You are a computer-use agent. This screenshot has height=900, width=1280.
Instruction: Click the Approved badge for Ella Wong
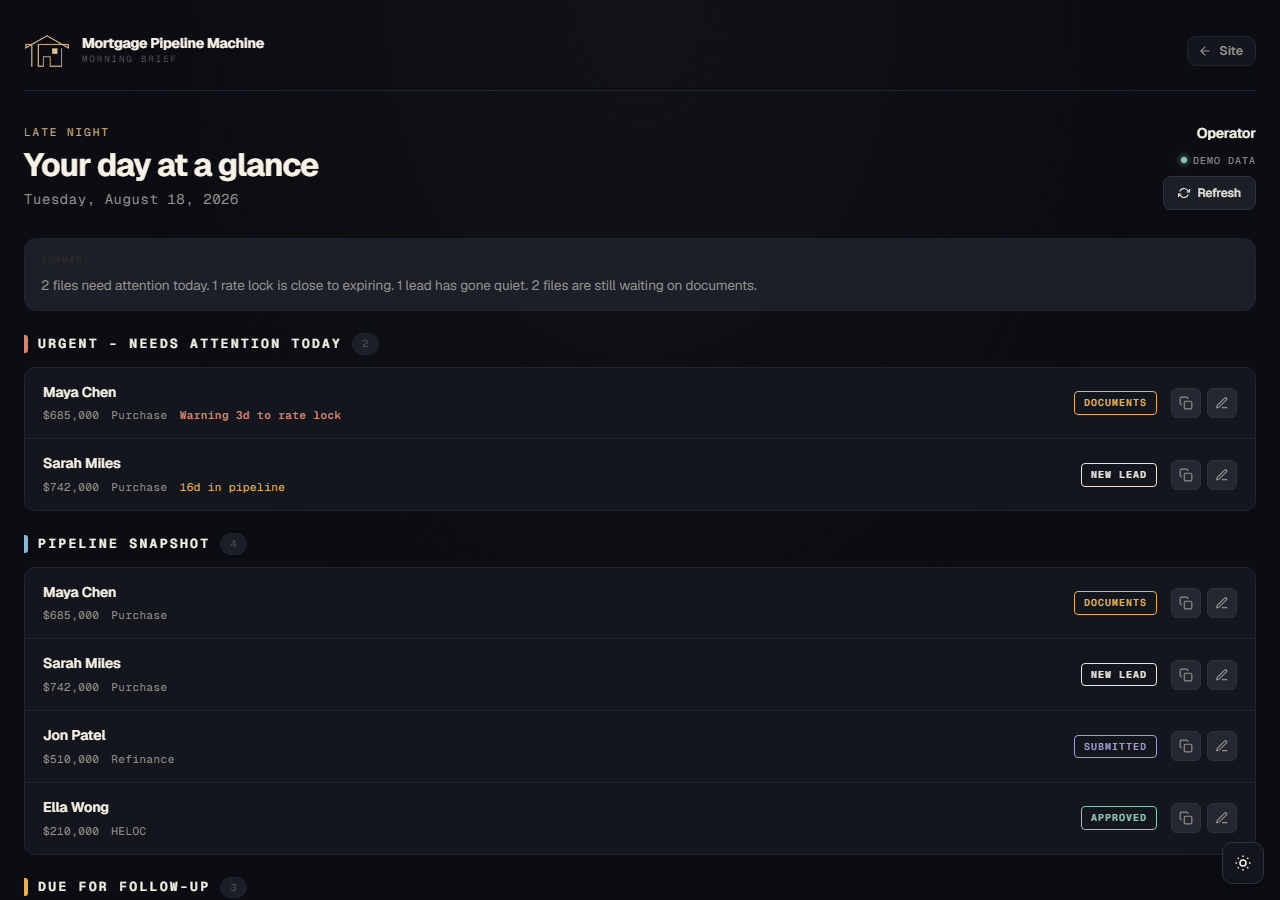1119,818
